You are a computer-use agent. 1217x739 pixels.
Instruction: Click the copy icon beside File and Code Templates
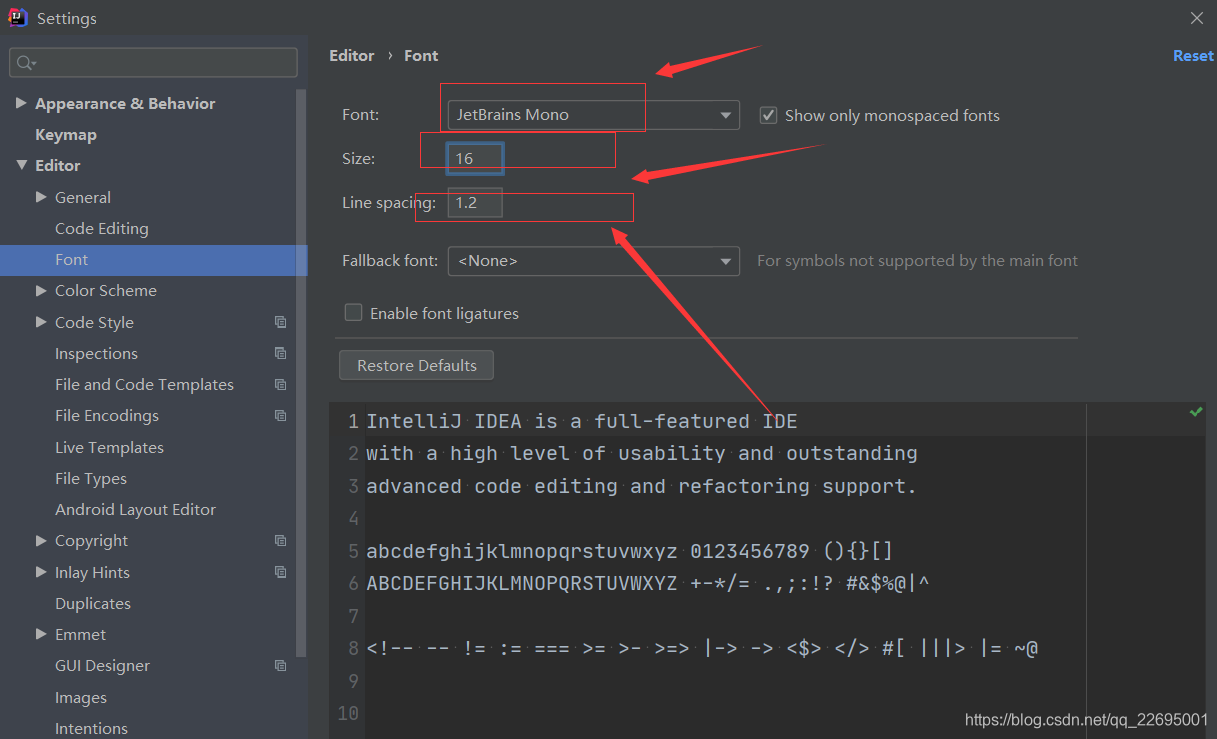click(x=280, y=384)
